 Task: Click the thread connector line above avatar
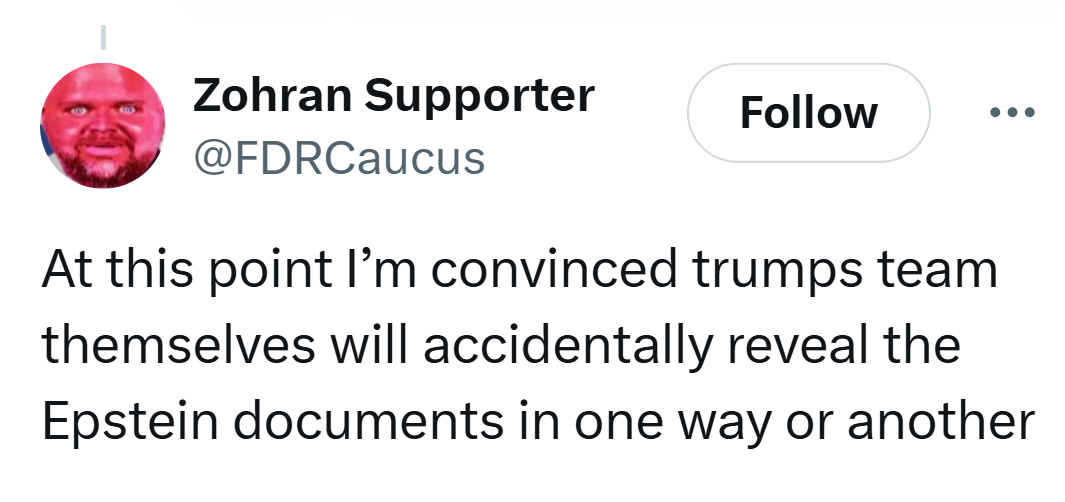coord(102,36)
